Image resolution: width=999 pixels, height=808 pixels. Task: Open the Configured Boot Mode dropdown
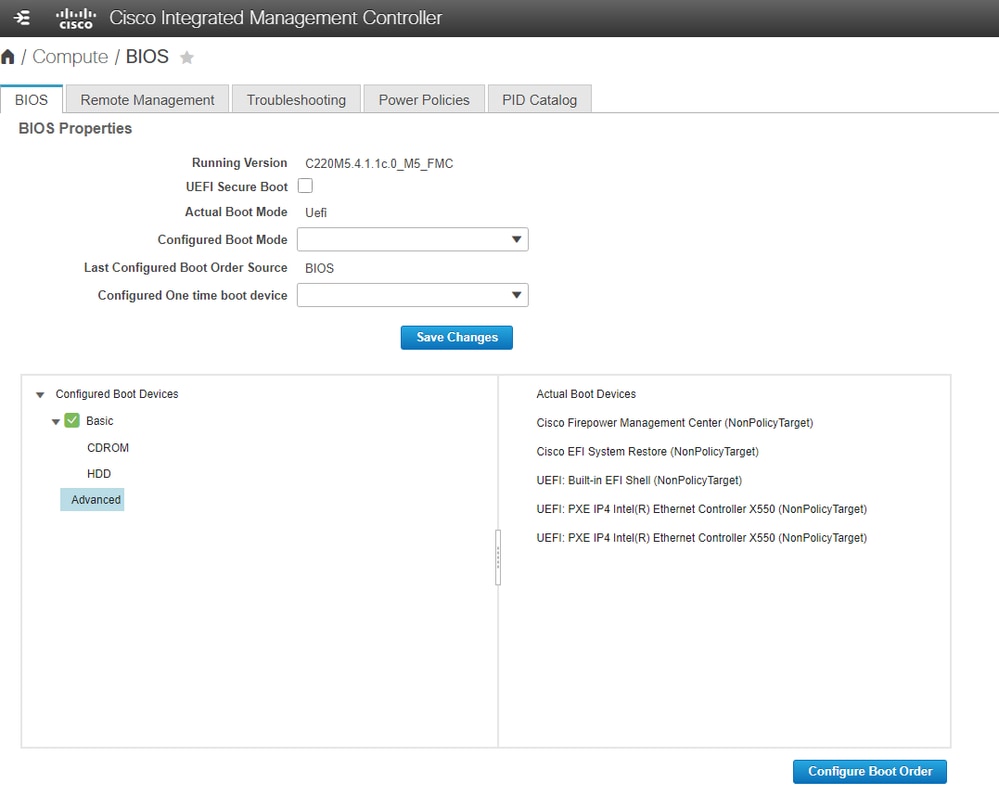412,240
